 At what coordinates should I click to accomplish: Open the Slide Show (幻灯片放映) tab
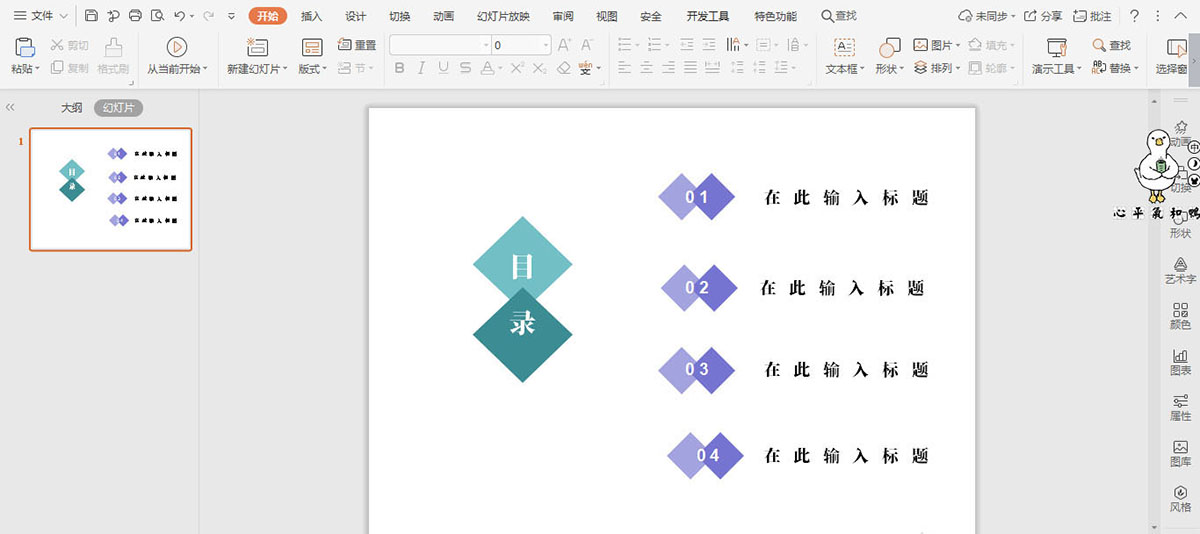click(503, 16)
